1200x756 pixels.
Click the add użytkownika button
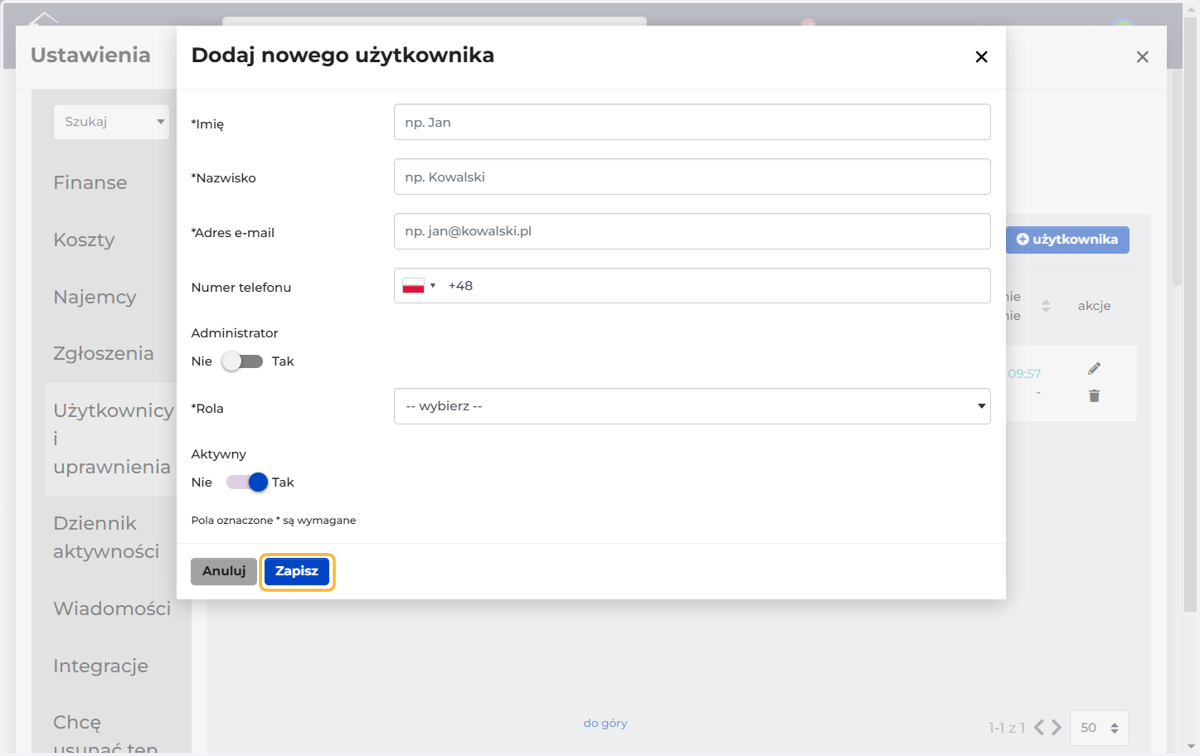[x=1067, y=240]
